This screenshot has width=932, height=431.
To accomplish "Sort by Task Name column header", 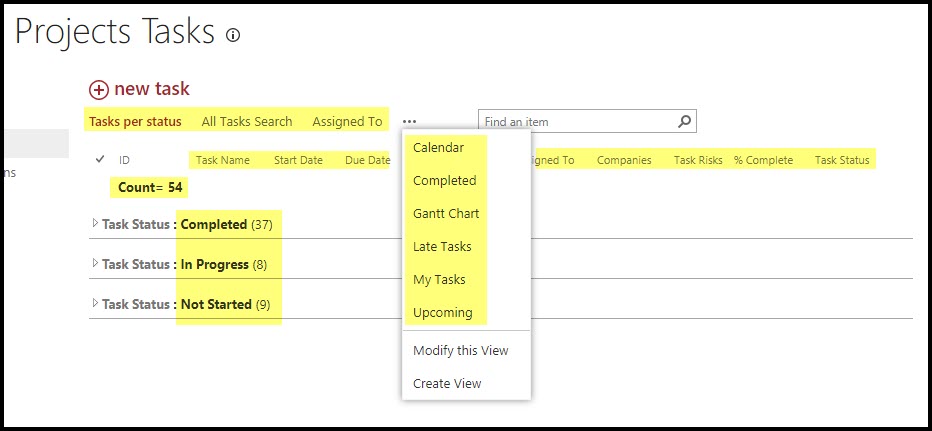I will tap(222, 160).
